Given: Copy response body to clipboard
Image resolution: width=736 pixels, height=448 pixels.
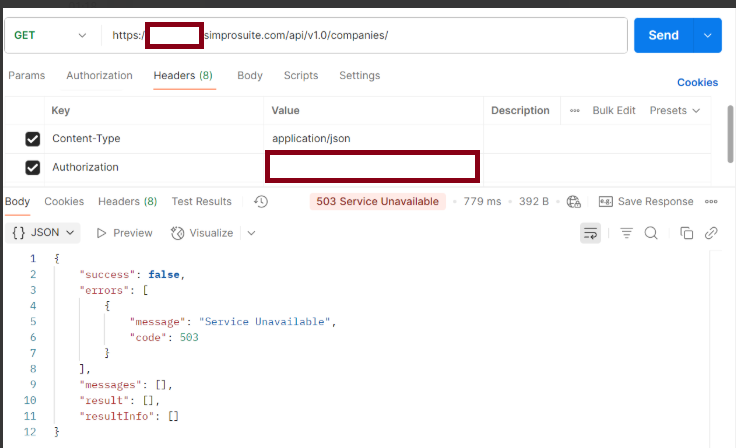Looking at the screenshot, I should pos(686,233).
